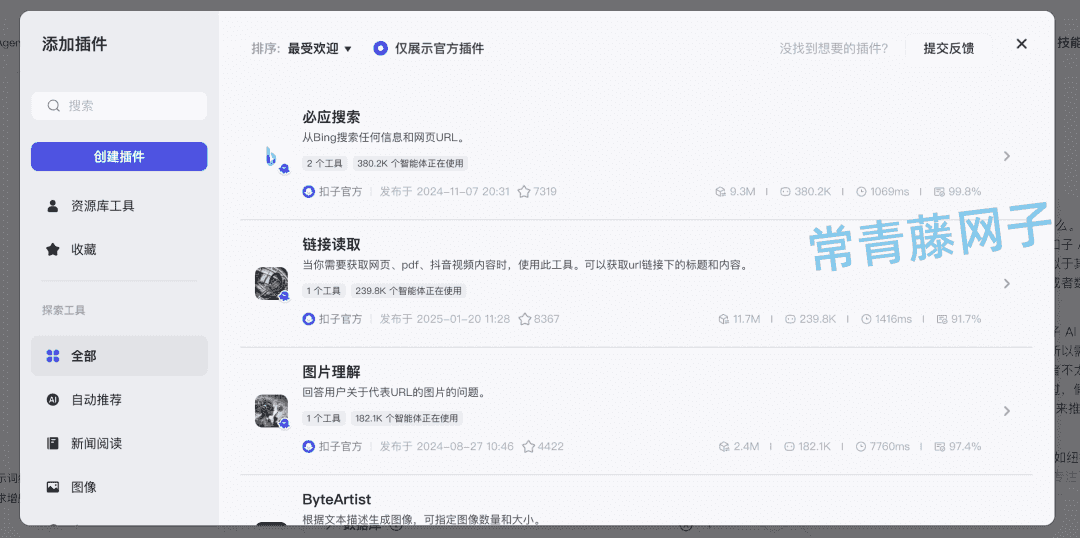The height and width of the screenshot is (538, 1080).
Task: Click the 182.1K bot count icon
Action: click(789, 446)
